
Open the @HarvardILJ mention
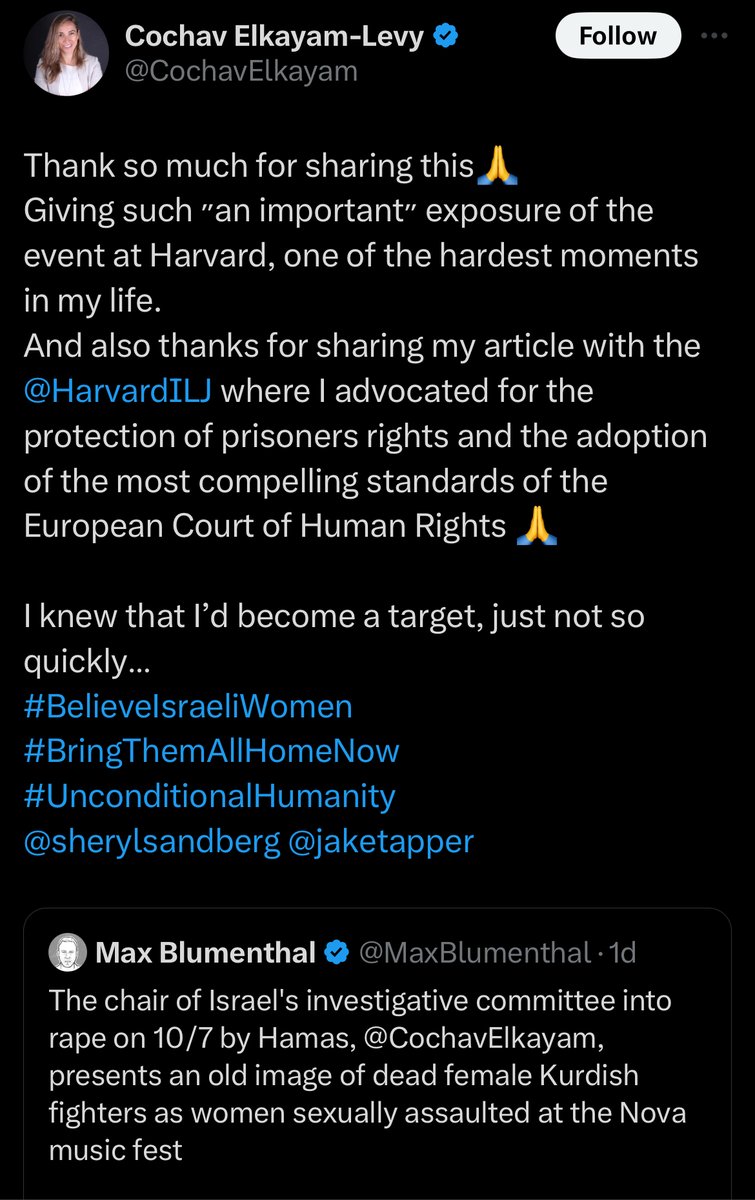coord(116,390)
